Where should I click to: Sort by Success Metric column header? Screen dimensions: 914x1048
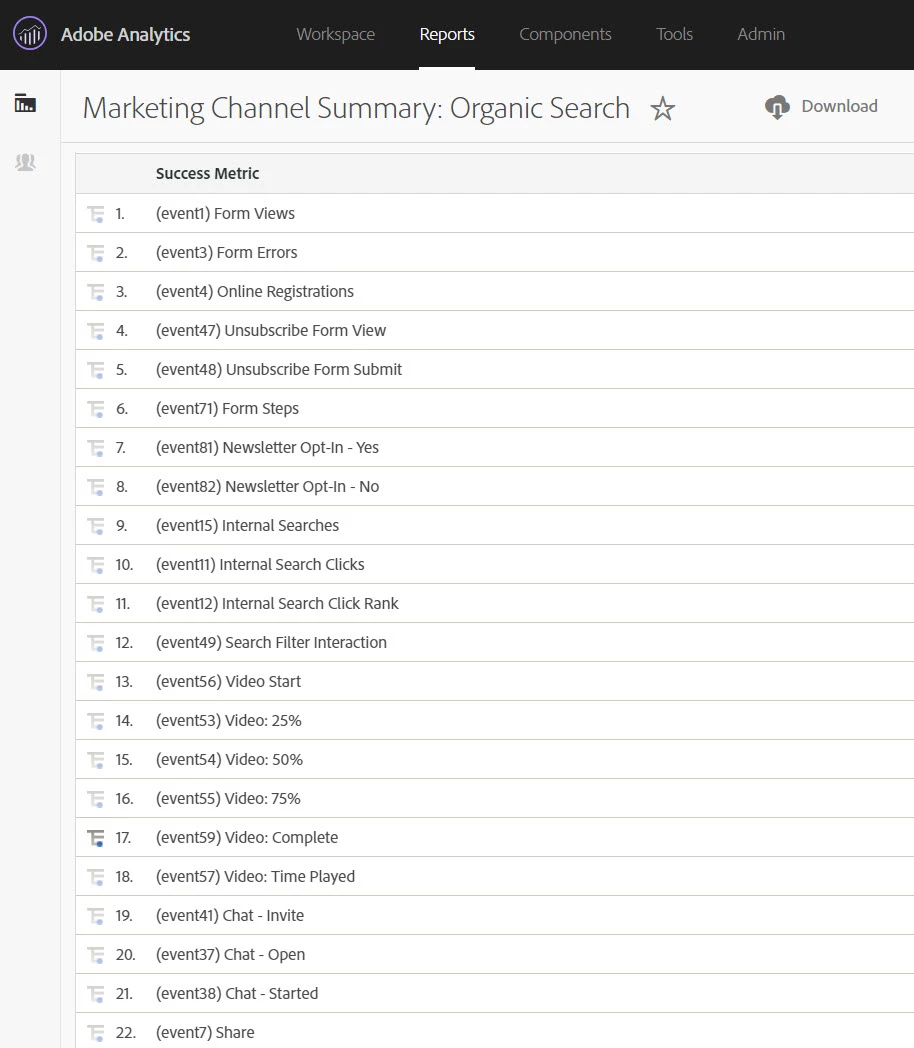[x=207, y=174]
